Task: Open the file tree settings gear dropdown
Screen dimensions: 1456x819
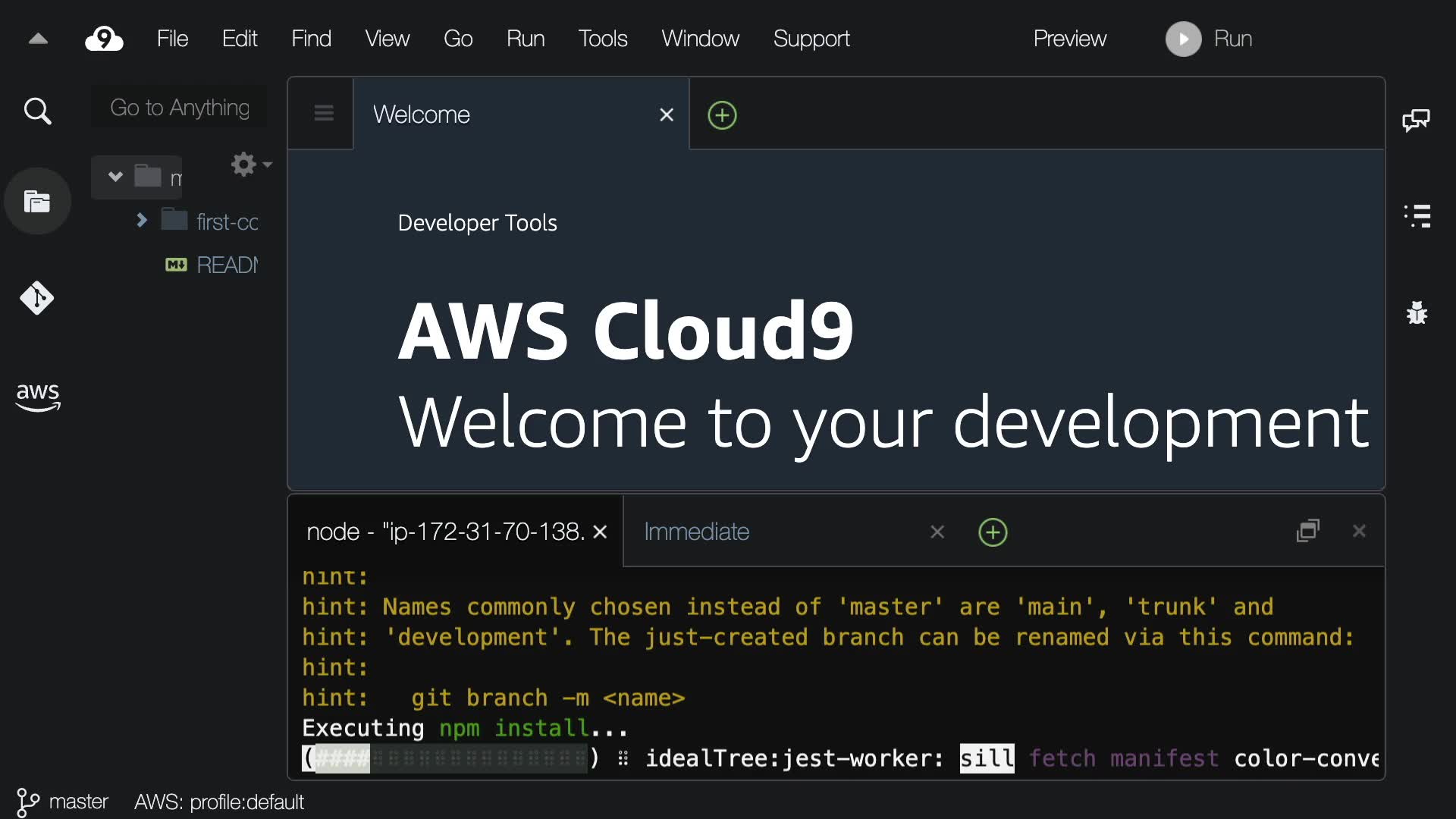Action: click(x=250, y=164)
